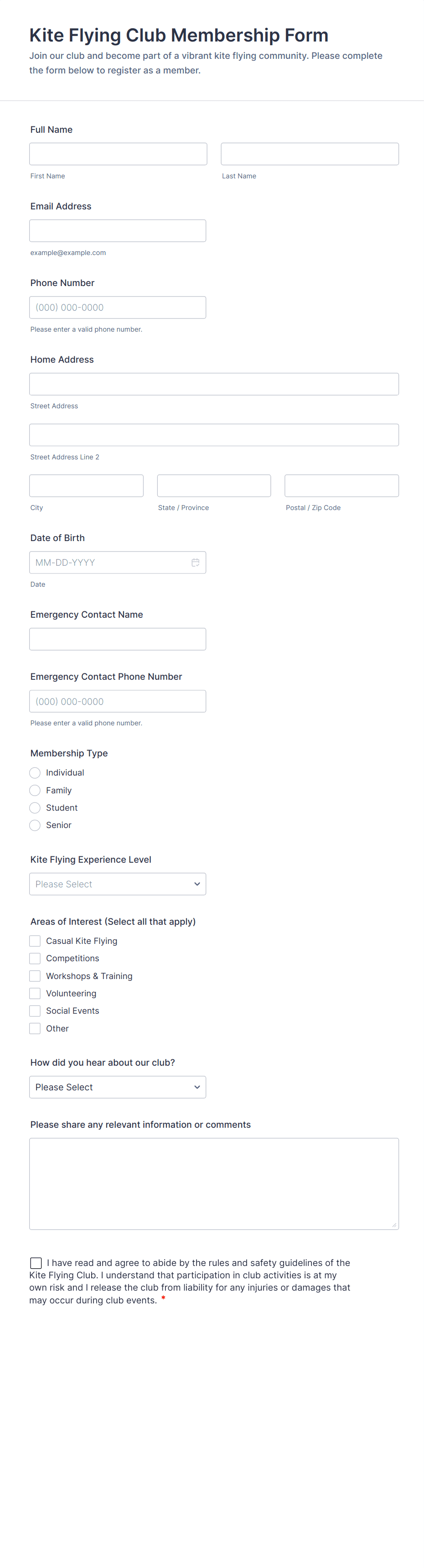Focus the Postal / Zip Code field
This screenshot has height=1568, width=424.
click(341, 486)
